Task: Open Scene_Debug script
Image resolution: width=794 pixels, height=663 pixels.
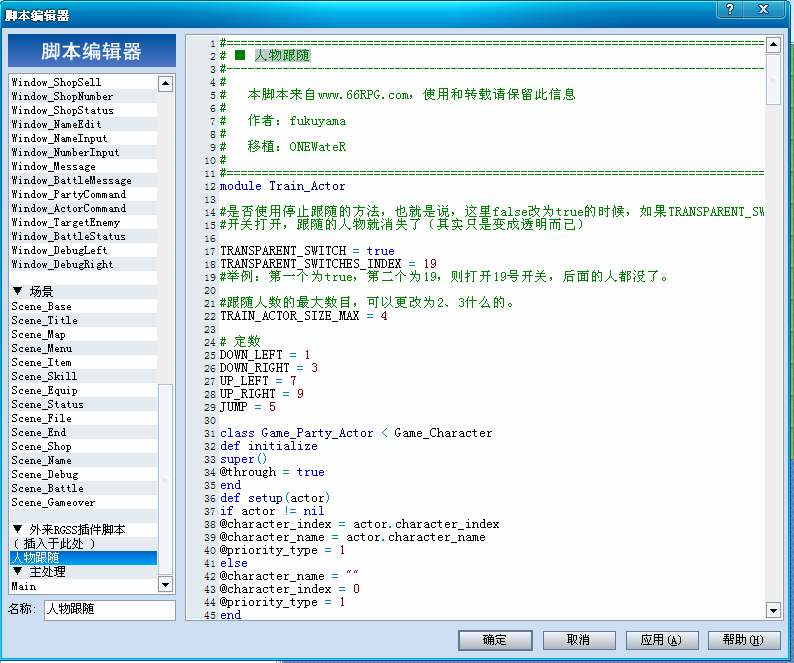Action: click(x=84, y=475)
